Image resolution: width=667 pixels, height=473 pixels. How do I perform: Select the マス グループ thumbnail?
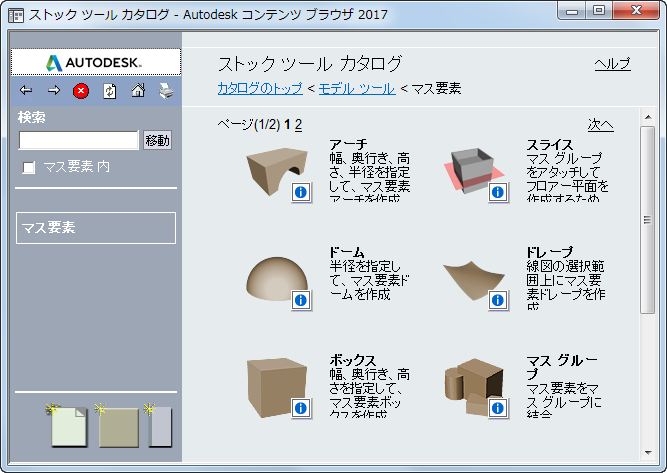click(473, 387)
